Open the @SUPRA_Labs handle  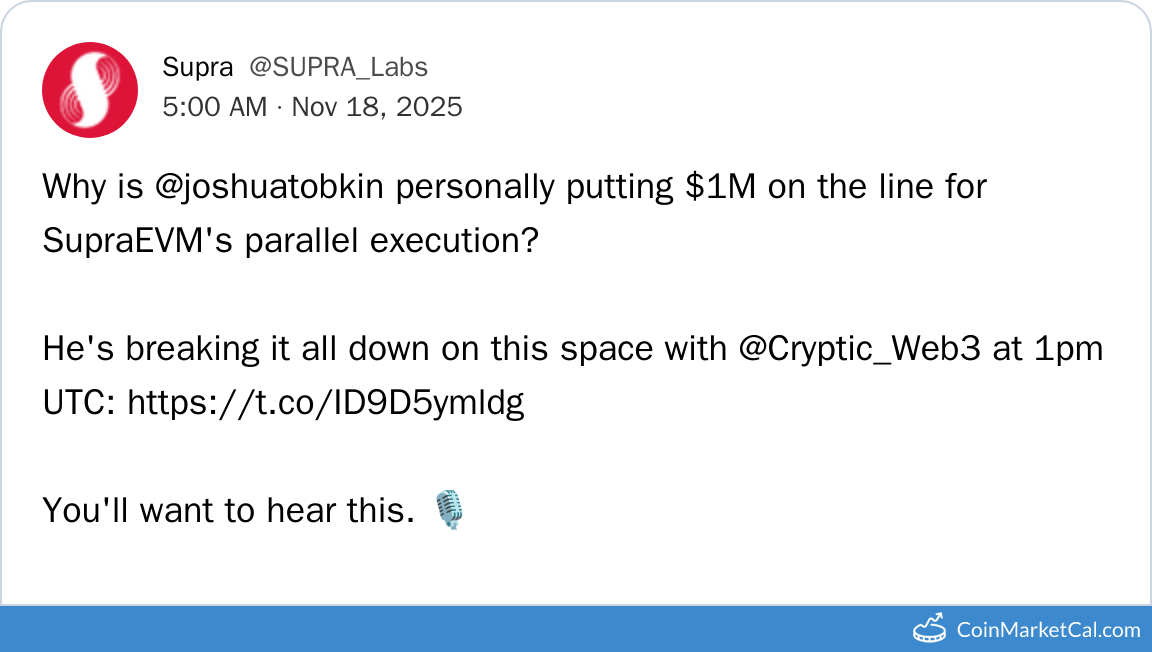[x=338, y=67]
